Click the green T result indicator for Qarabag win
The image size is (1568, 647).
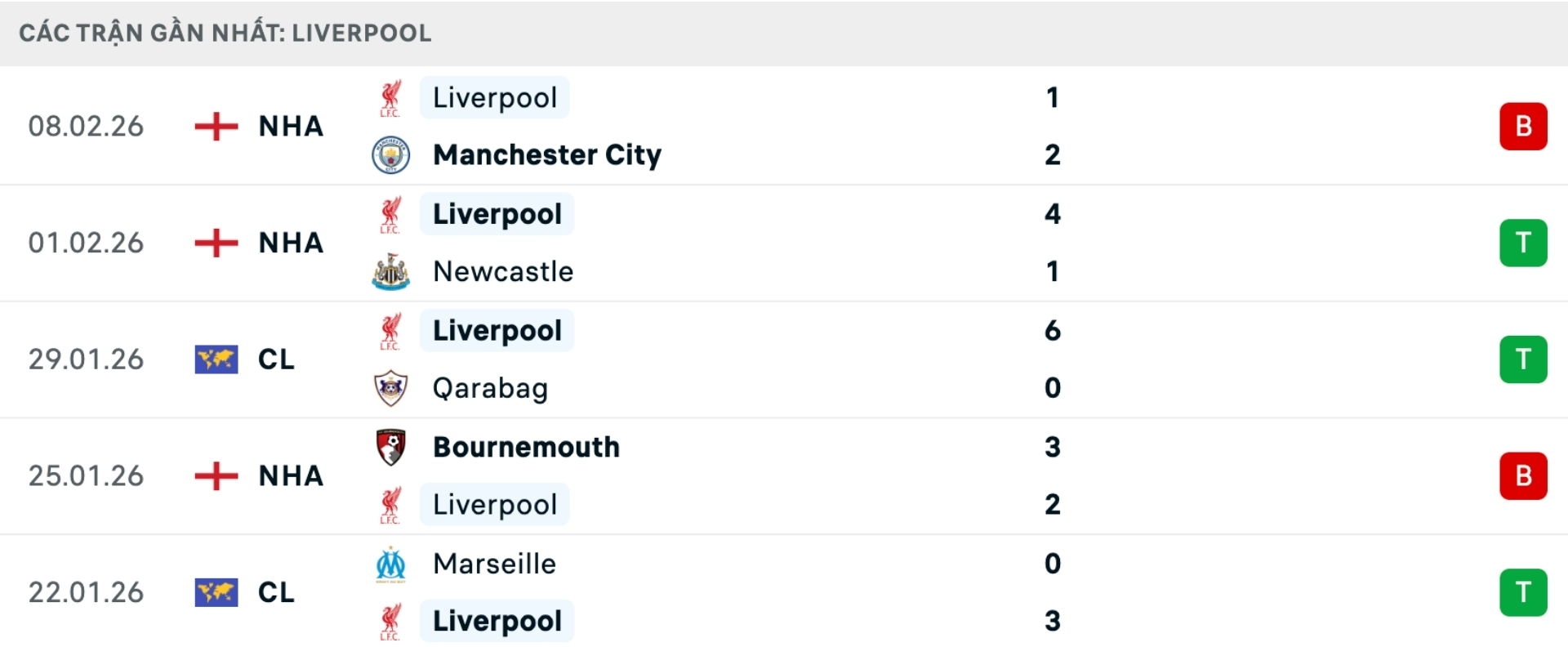(x=1522, y=359)
